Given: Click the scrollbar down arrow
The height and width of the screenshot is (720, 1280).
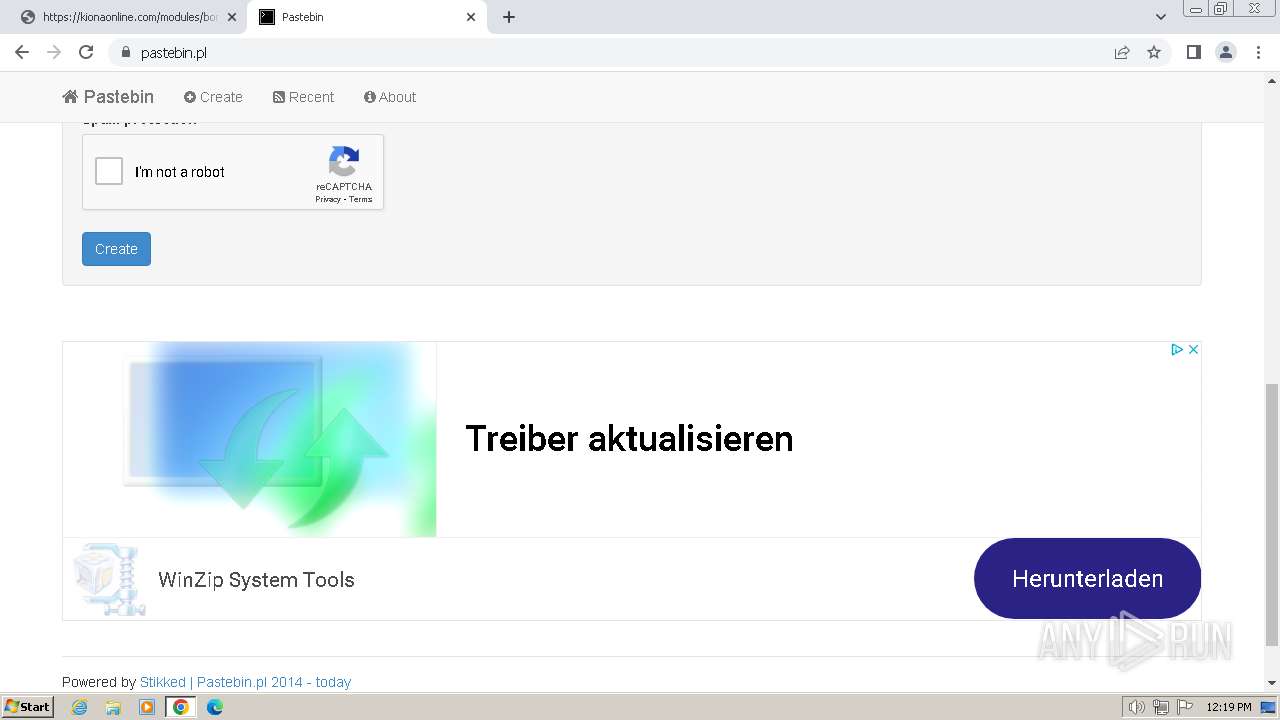Looking at the screenshot, I should pos(1272,683).
